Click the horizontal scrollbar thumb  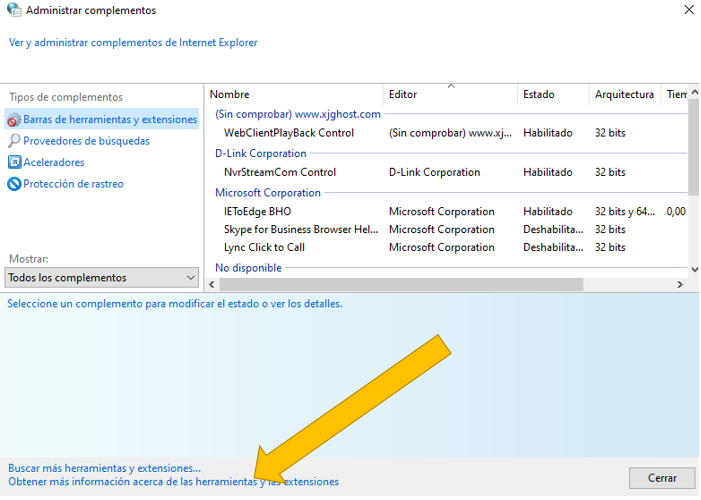[401, 284]
